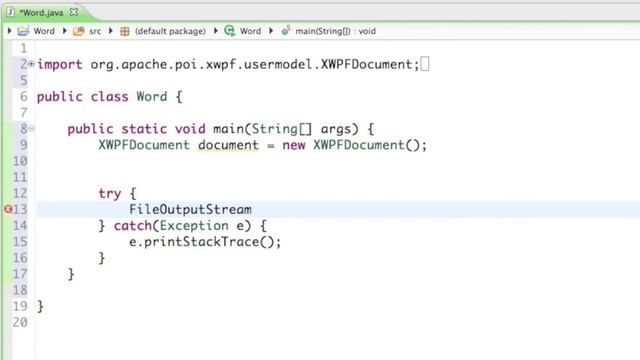The image size is (640, 360).
Task: Click the Exception type on line 14
Action: 194,226
